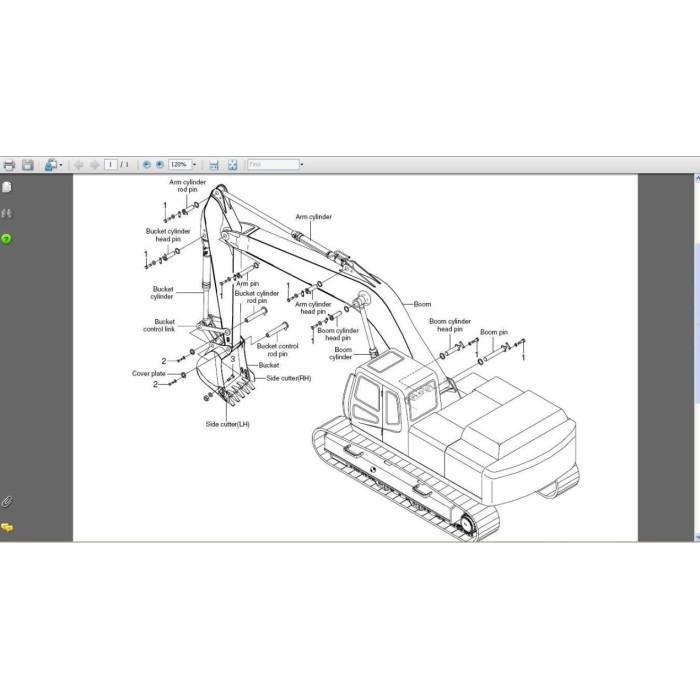
Task: Click the "Bucket control rod pin" label
Action: coord(277,350)
